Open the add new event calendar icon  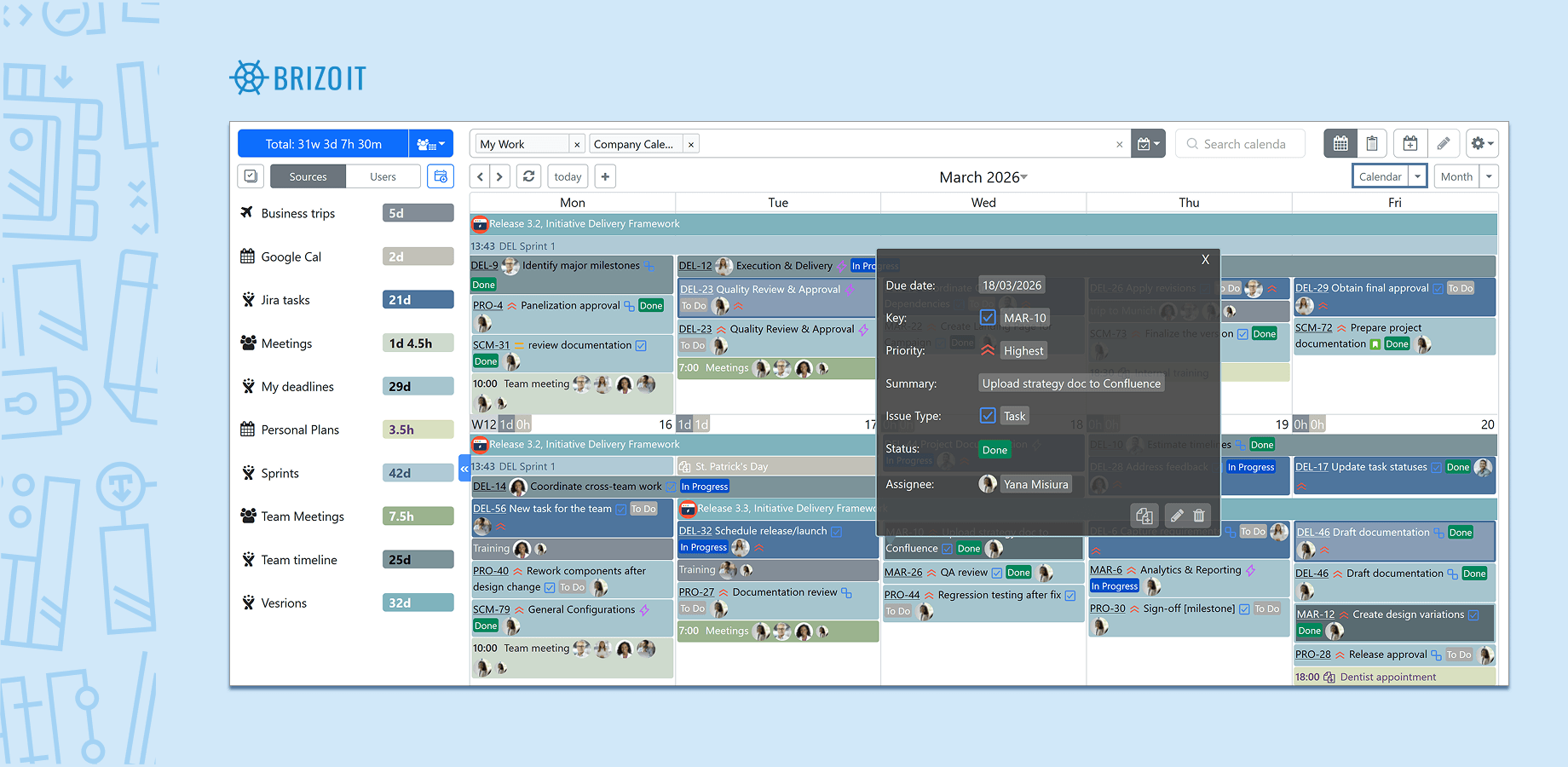click(x=1409, y=143)
